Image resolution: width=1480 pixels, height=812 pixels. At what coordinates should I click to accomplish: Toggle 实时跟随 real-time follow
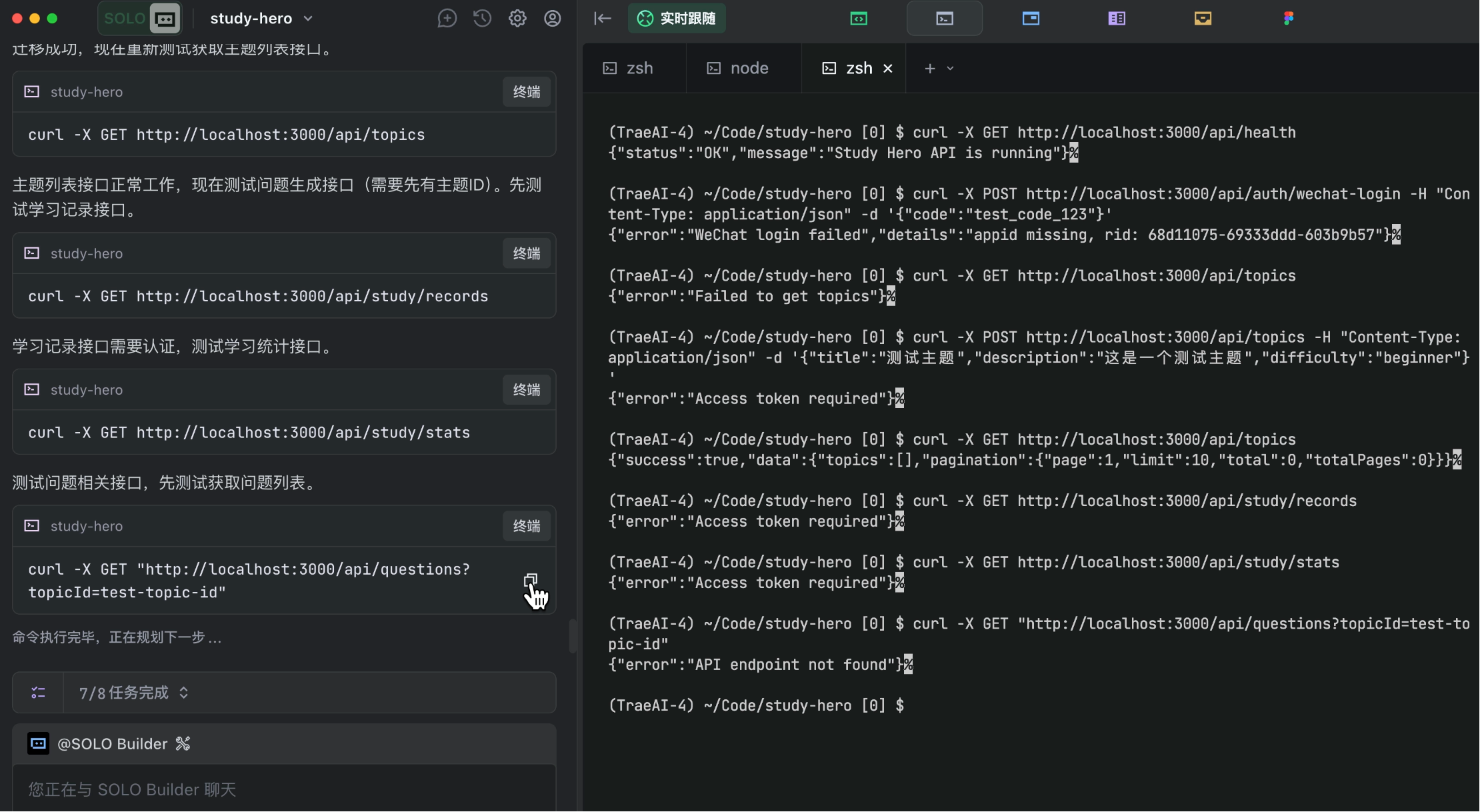[677, 19]
